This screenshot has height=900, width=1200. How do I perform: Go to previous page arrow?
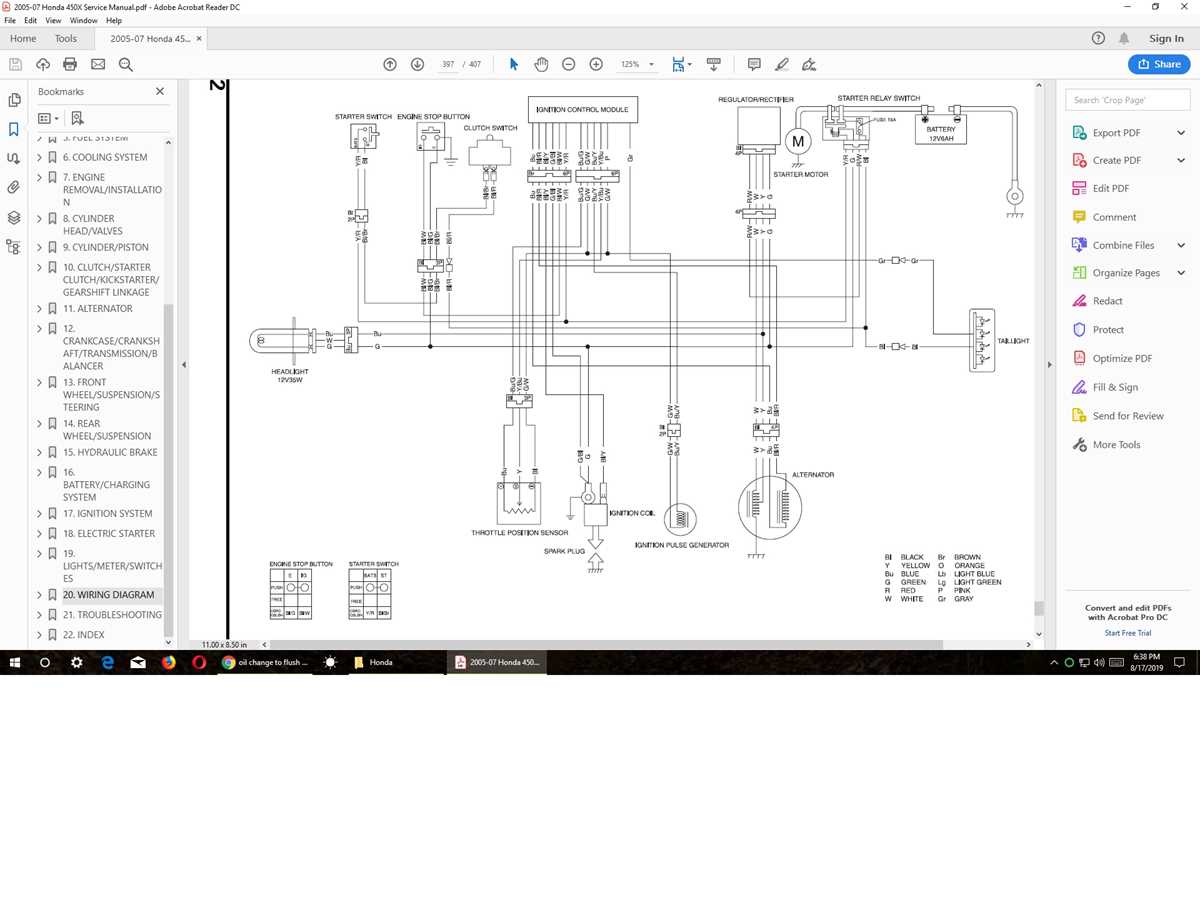pyautogui.click(x=390, y=64)
